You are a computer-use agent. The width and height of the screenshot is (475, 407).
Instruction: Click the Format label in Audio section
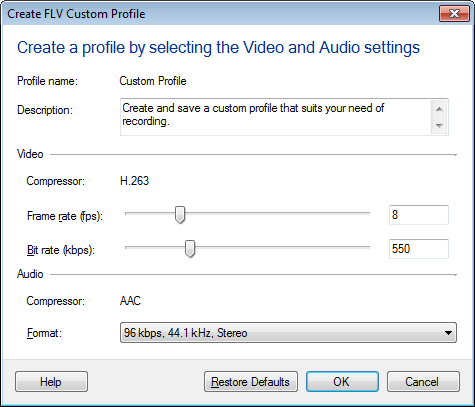pos(44,333)
